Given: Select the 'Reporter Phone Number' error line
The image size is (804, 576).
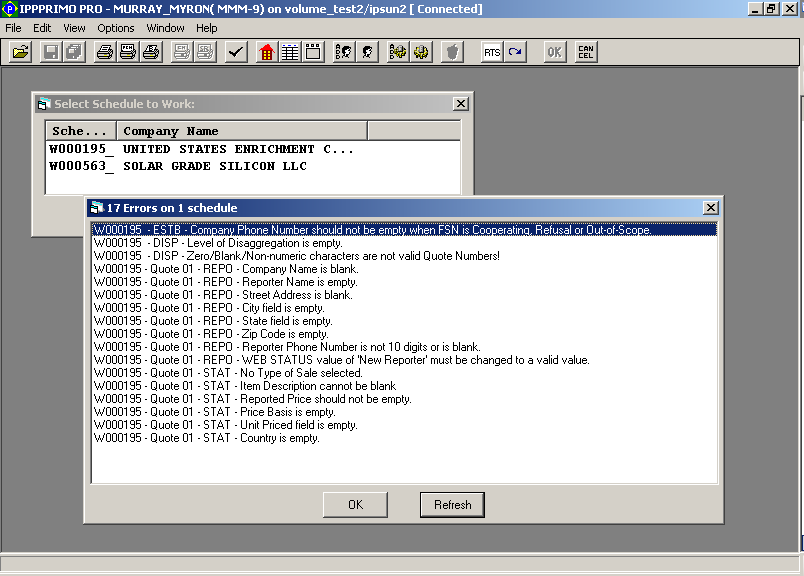Looking at the screenshot, I should click(404, 347).
